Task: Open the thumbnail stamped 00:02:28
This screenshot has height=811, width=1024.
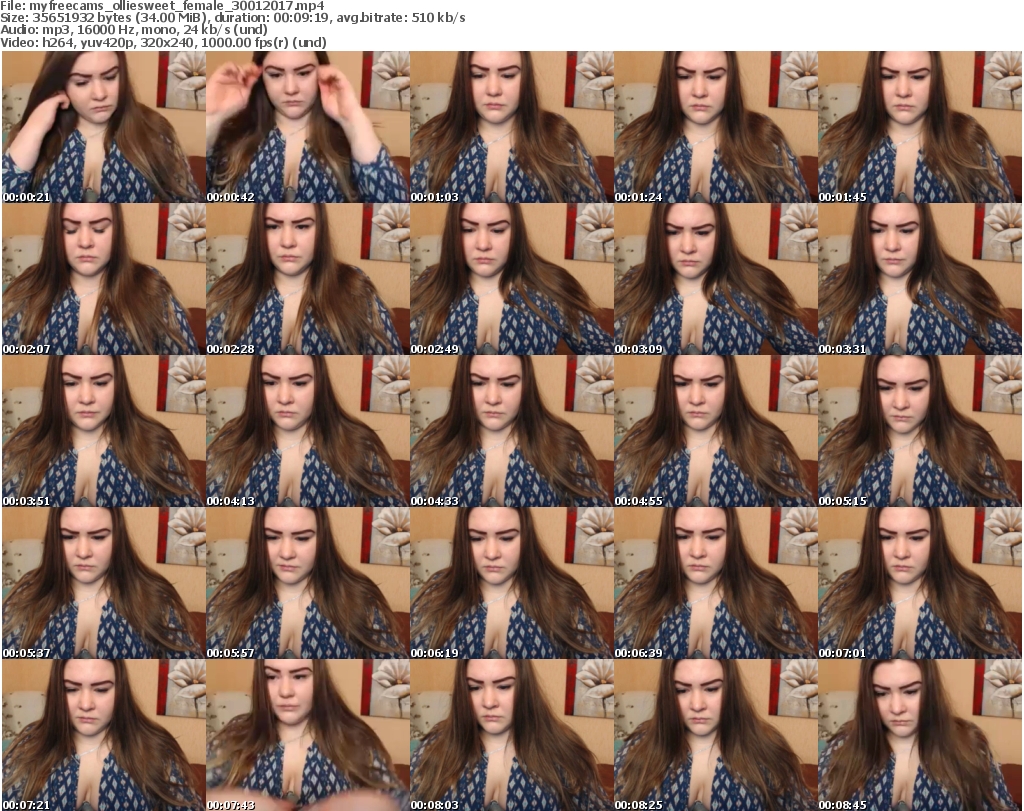Action: tap(308, 279)
